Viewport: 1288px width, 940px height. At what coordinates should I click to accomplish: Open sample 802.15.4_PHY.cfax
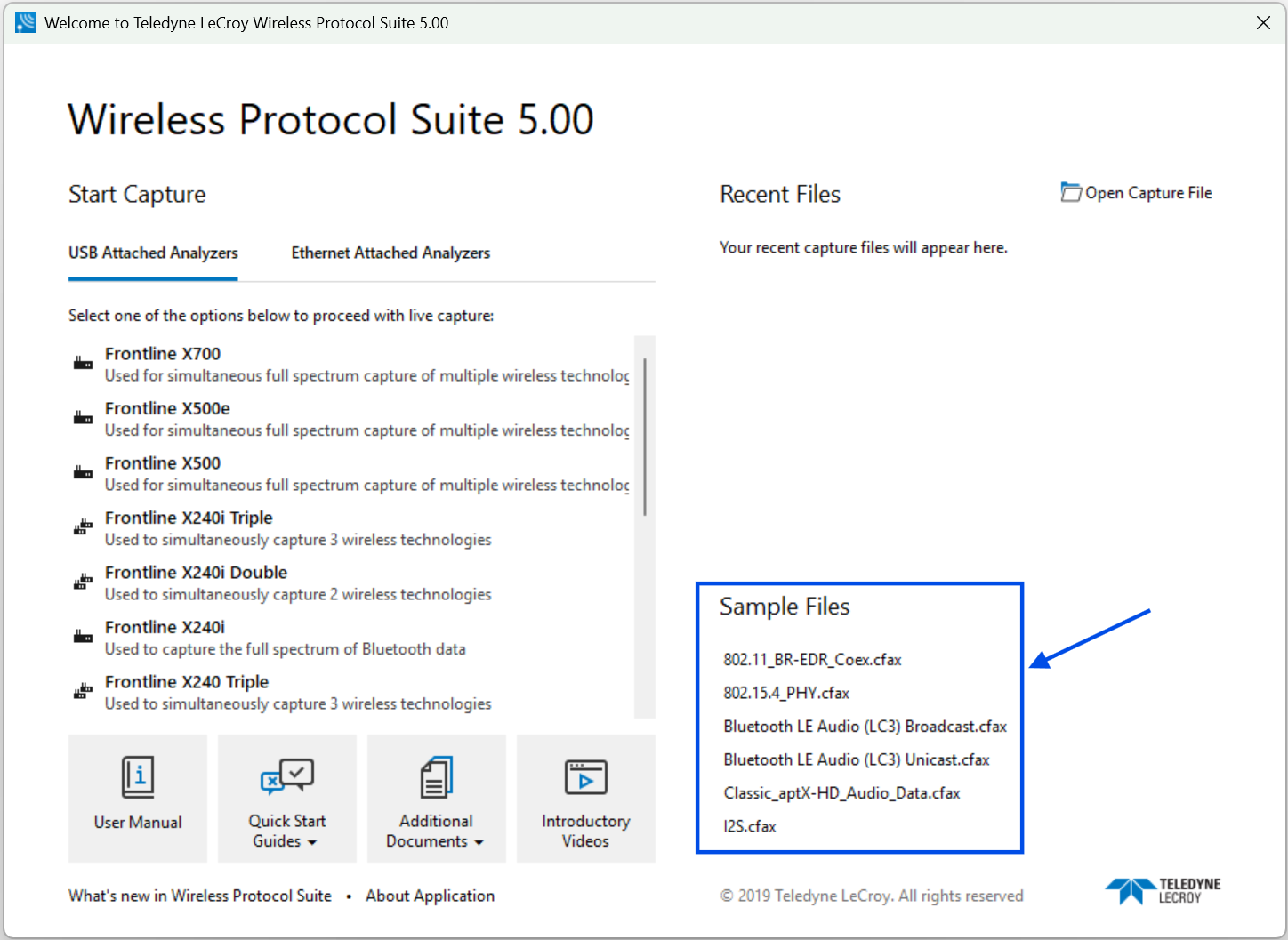coord(786,693)
